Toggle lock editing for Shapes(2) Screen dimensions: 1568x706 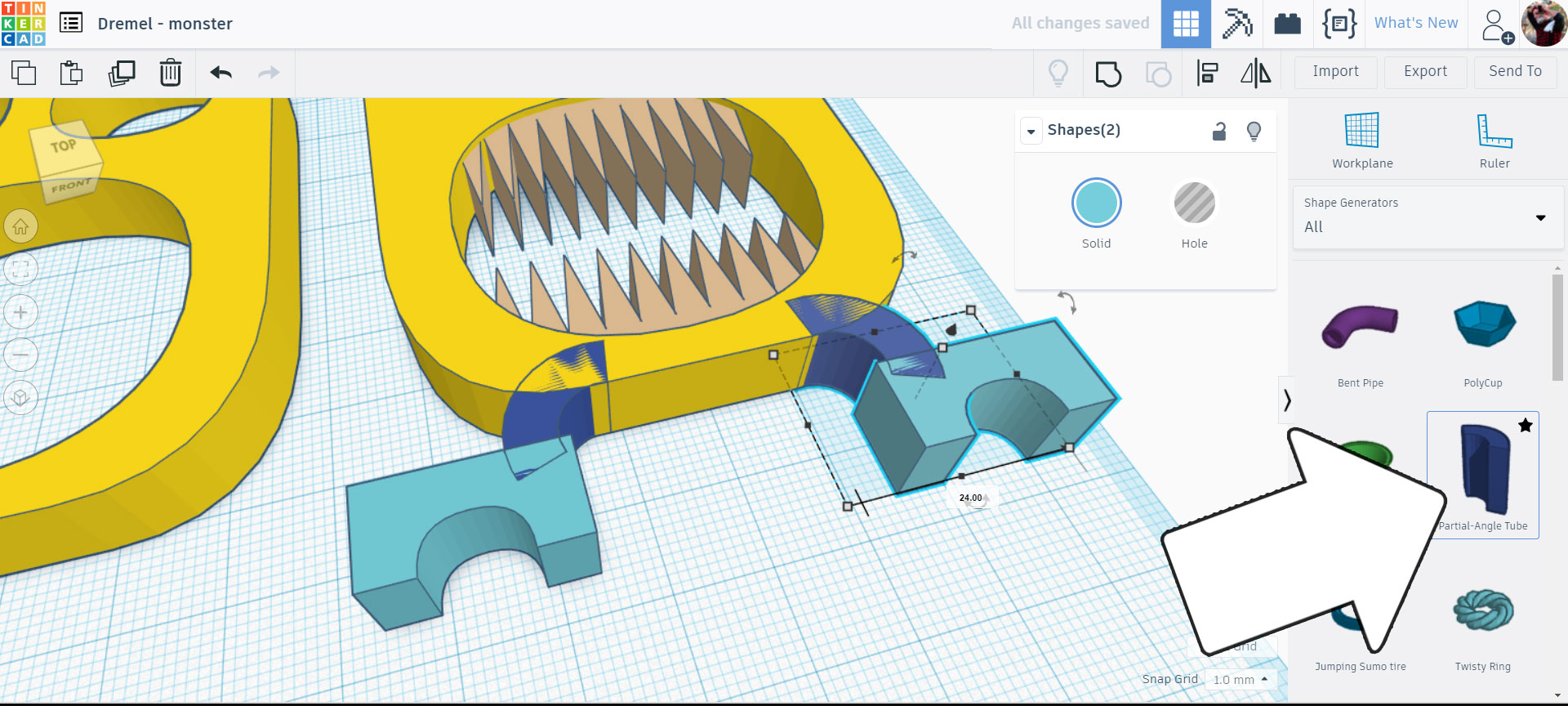pos(1218,131)
